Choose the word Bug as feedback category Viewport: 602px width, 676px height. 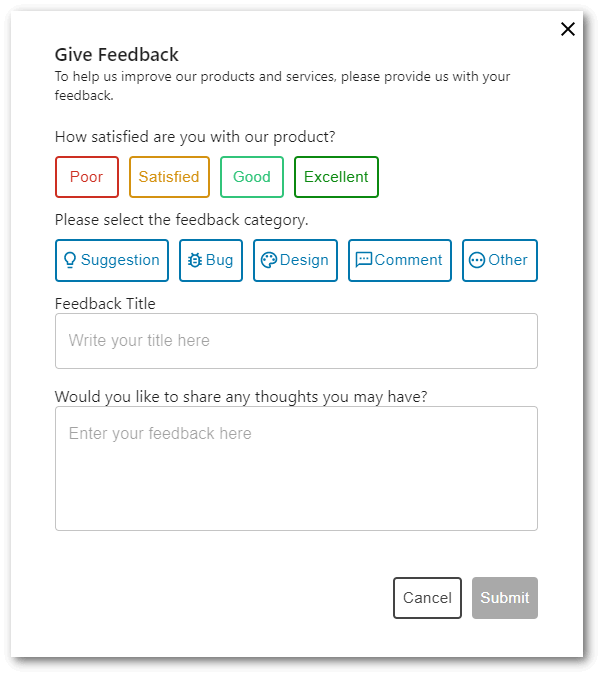tap(219, 260)
